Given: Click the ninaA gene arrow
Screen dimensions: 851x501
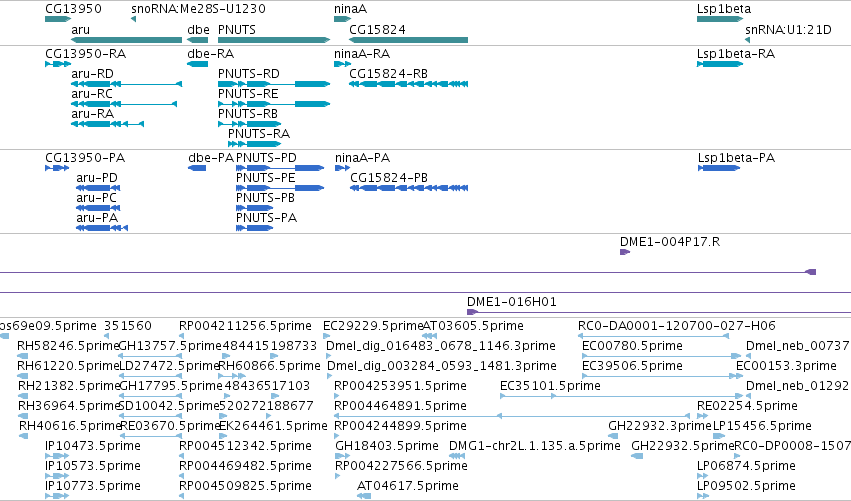Looking at the screenshot, I should point(342,19).
